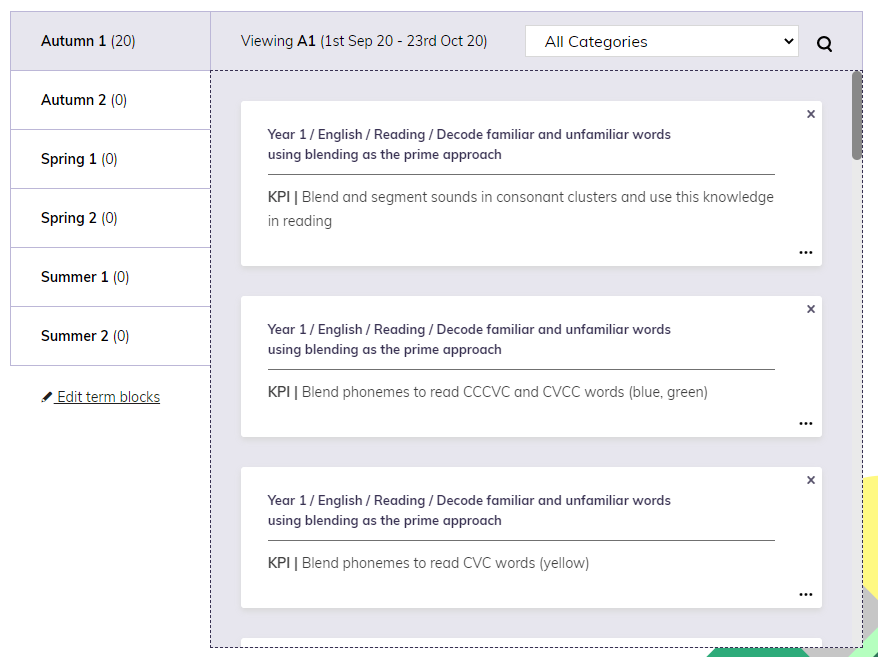The image size is (878, 657).
Task: Click the search magnifier icon
Action: pos(824,44)
